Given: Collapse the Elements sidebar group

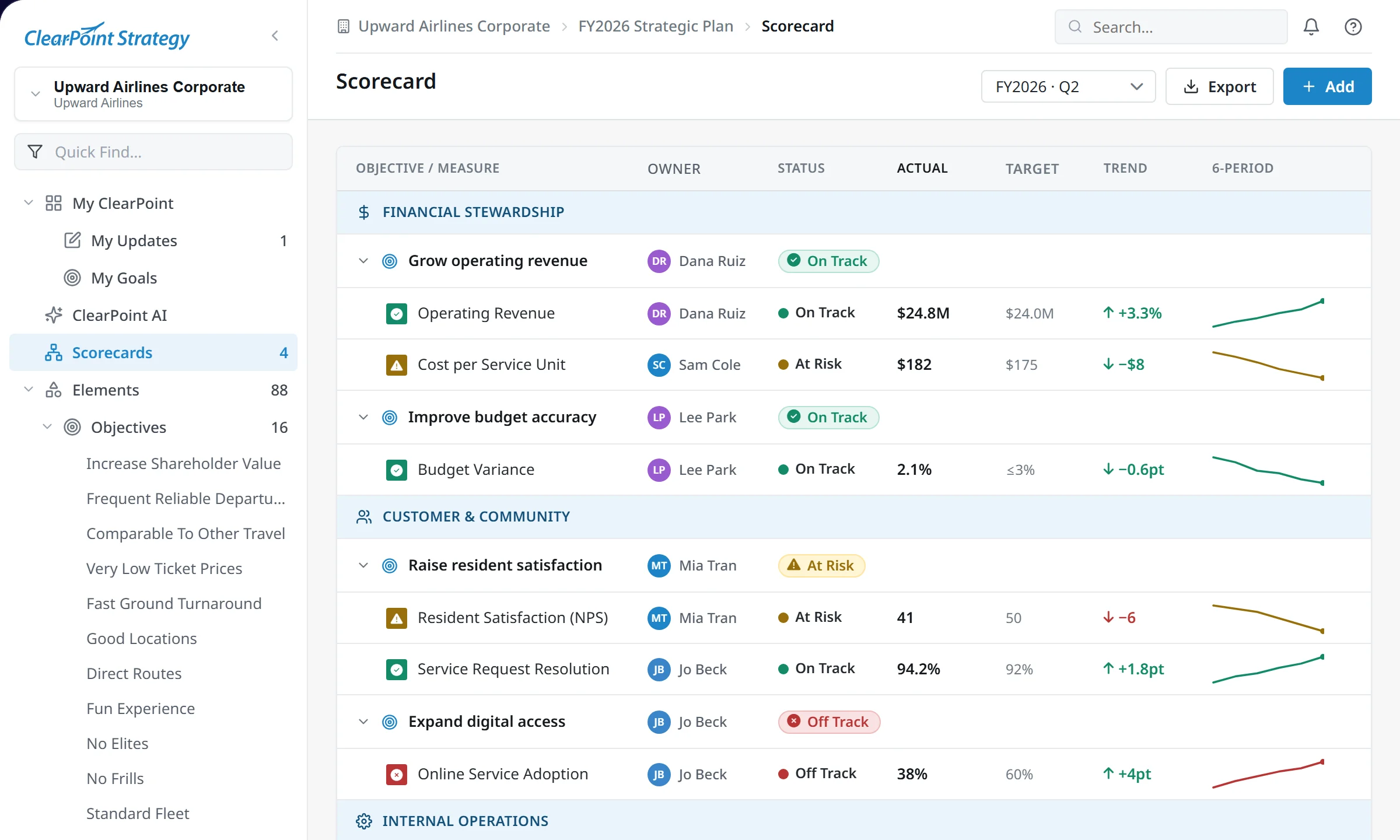Looking at the screenshot, I should 28,389.
